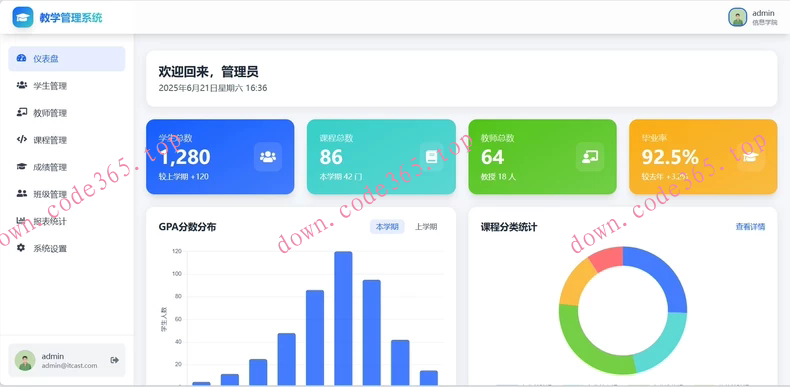
Task: Open 教师管理 in the sidebar
Action: pyautogui.click(x=67, y=113)
